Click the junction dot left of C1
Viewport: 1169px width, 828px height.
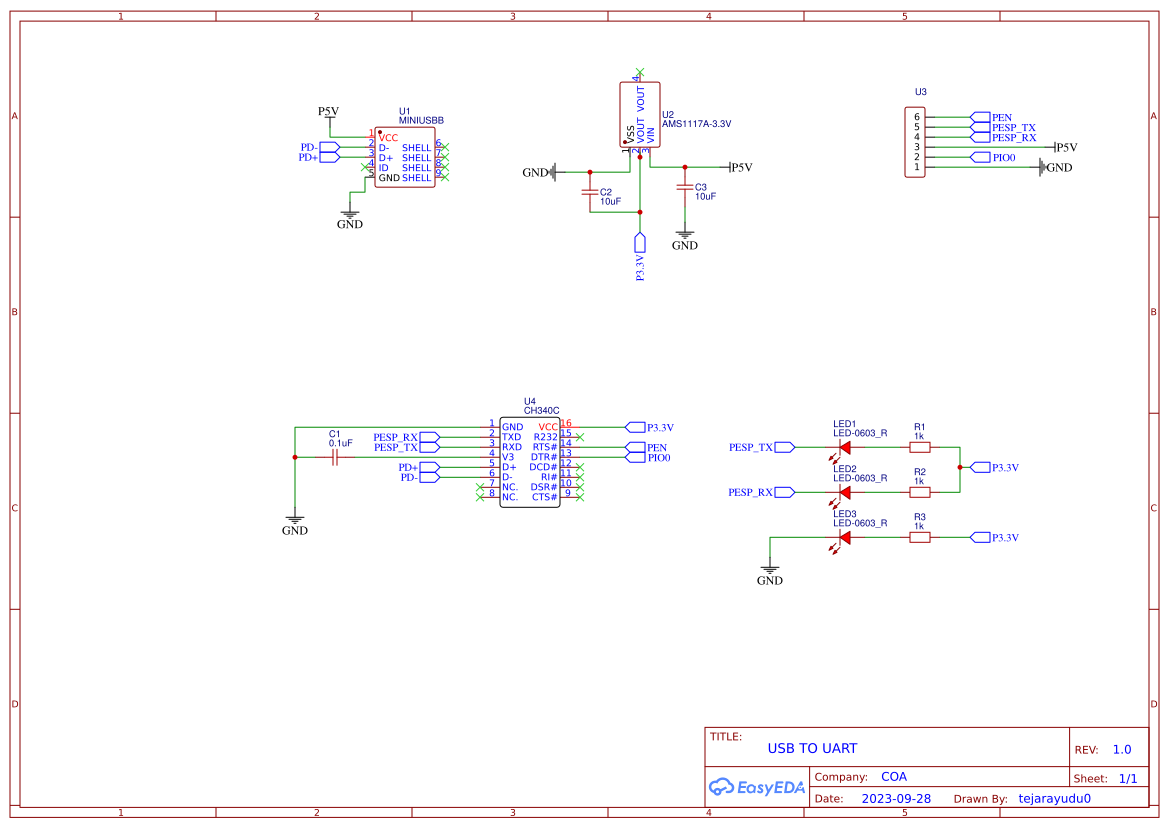coord(295,455)
